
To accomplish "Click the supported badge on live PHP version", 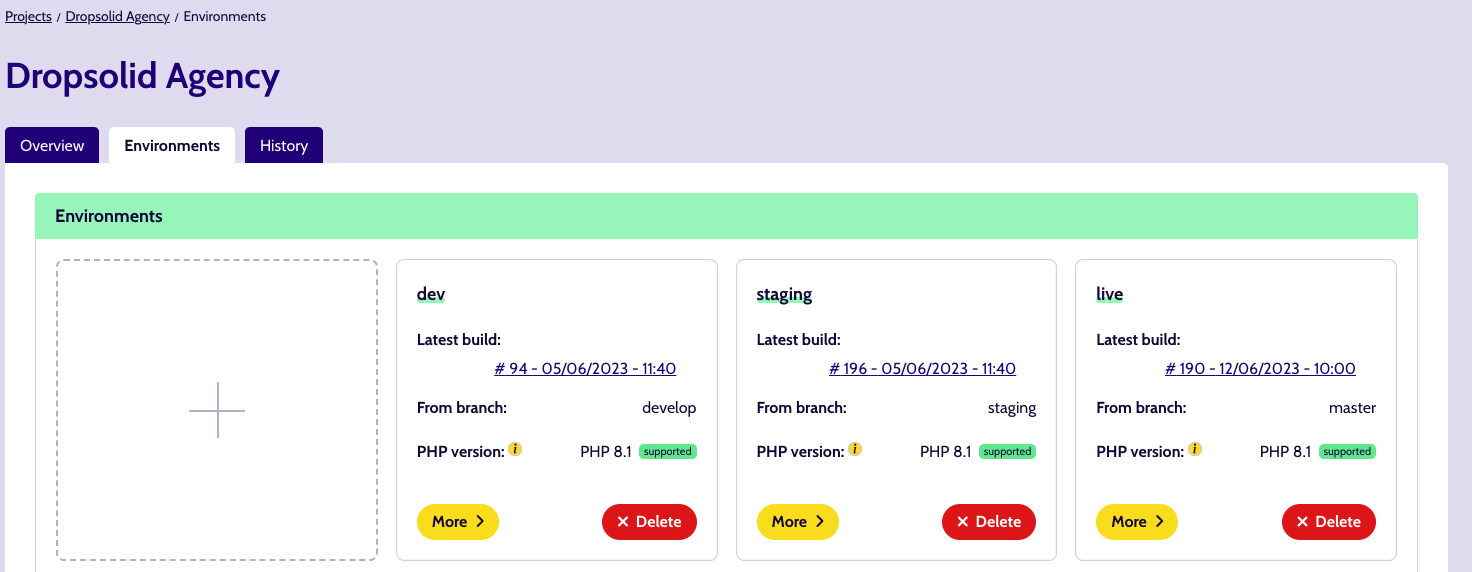I will pyautogui.click(x=1347, y=452).
